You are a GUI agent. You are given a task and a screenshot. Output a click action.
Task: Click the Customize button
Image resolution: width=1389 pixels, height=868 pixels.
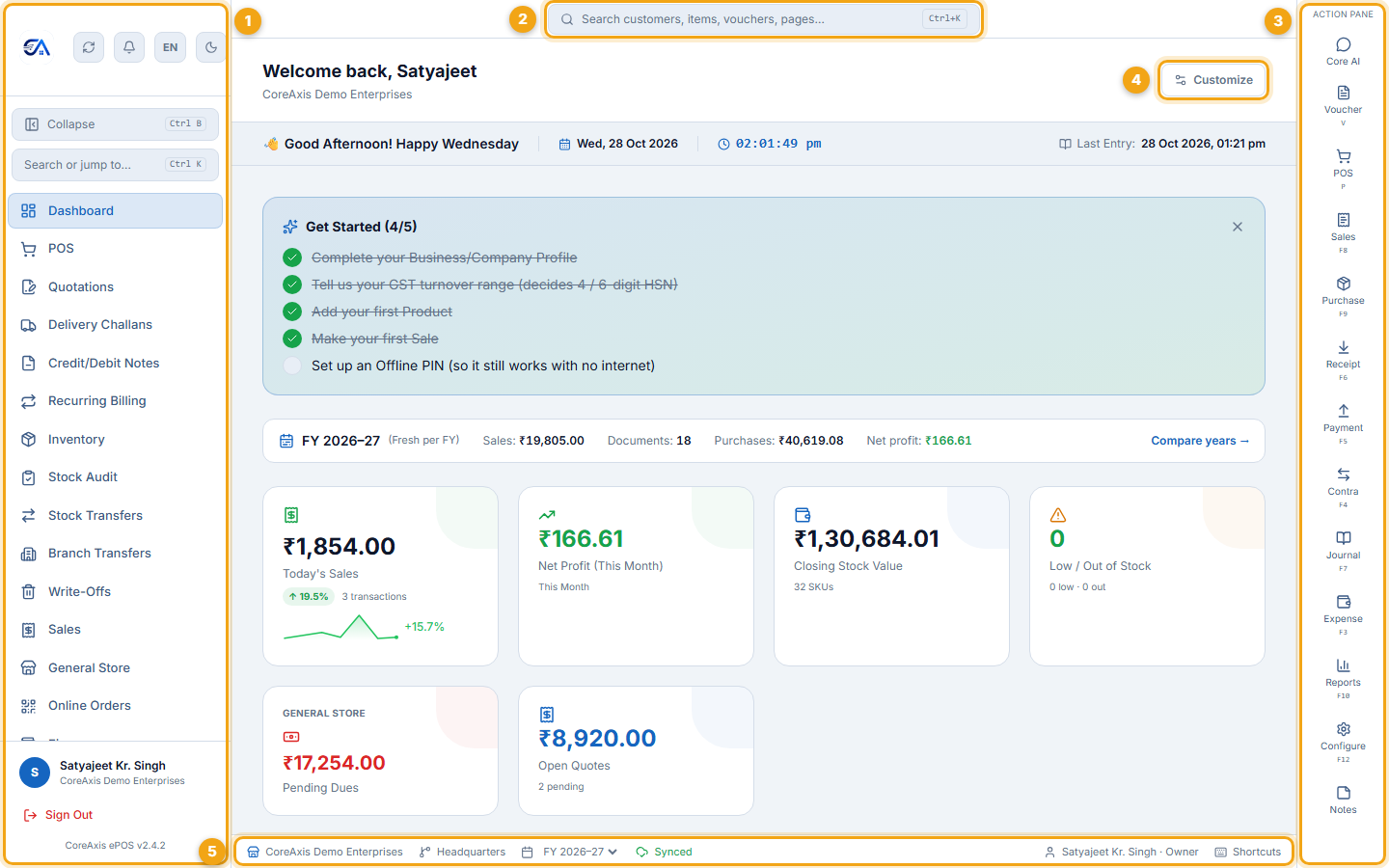[x=1213, y=80]
